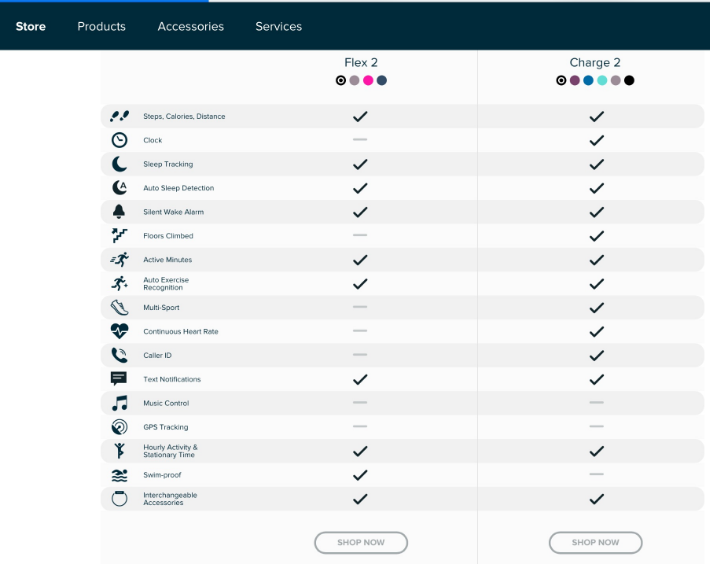710x564 pixels.
Task: Click the 'Floors Climbed' label
Action: tap(168, 236)
